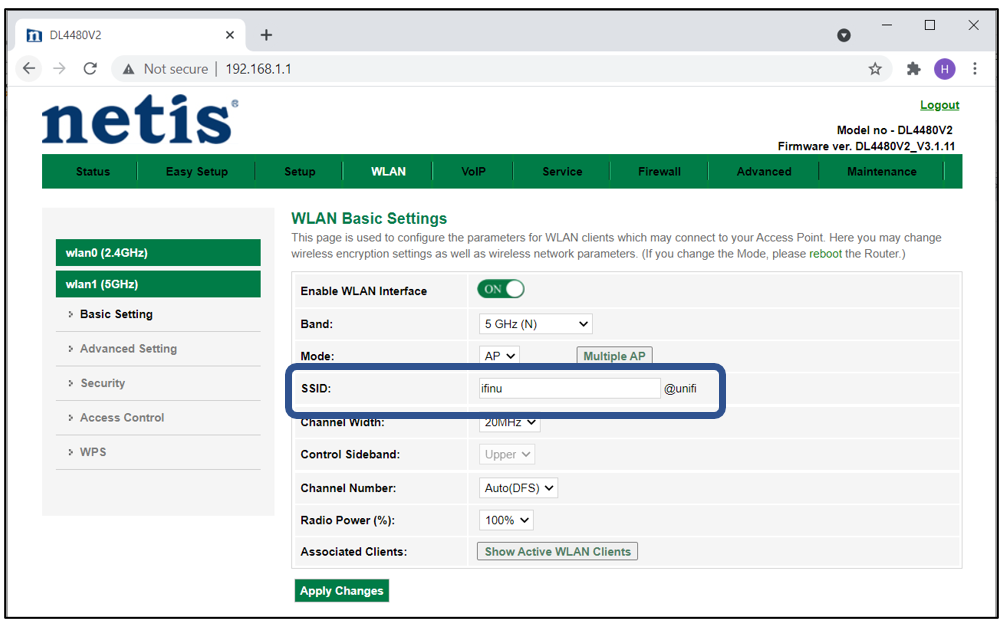Click Show Active WLAN Clients button
Image resolution: width=1007 pixels, height=626 pixels.
click(x=557, y=552)
